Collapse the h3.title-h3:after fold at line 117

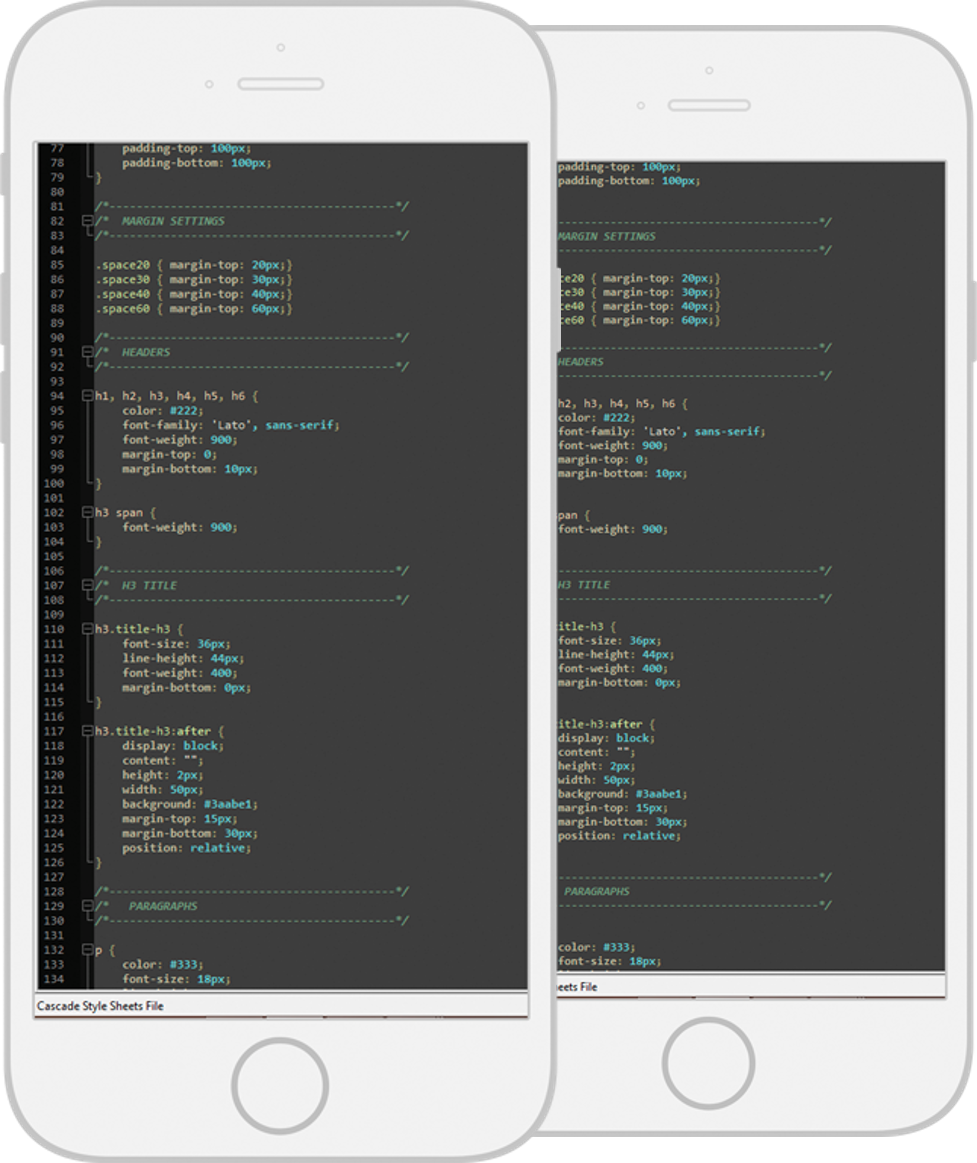click(88, 731)
